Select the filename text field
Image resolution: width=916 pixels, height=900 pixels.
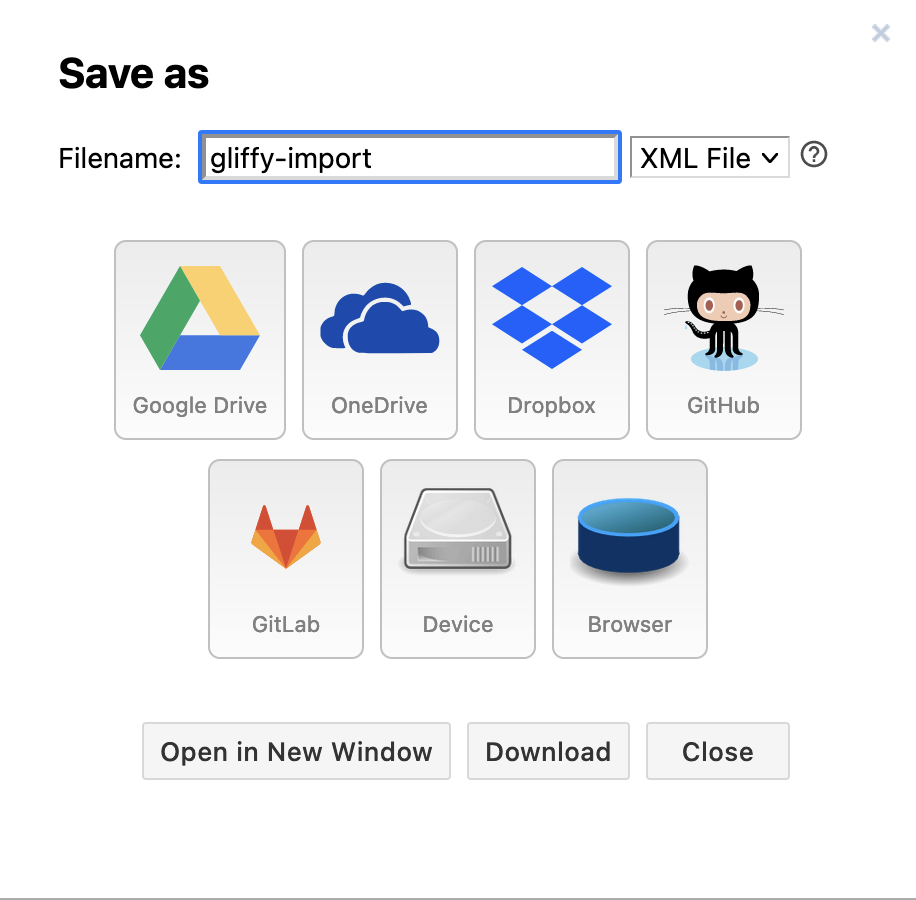(409, 157)
